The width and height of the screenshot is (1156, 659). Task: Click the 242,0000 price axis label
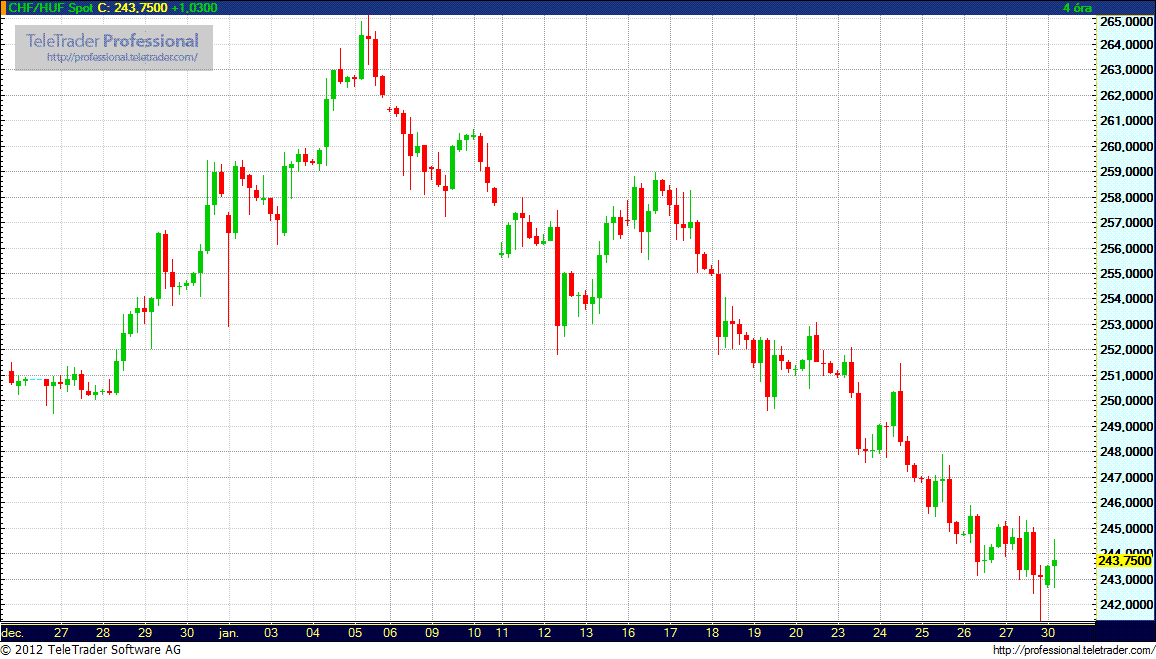(x=1127, y=605)
